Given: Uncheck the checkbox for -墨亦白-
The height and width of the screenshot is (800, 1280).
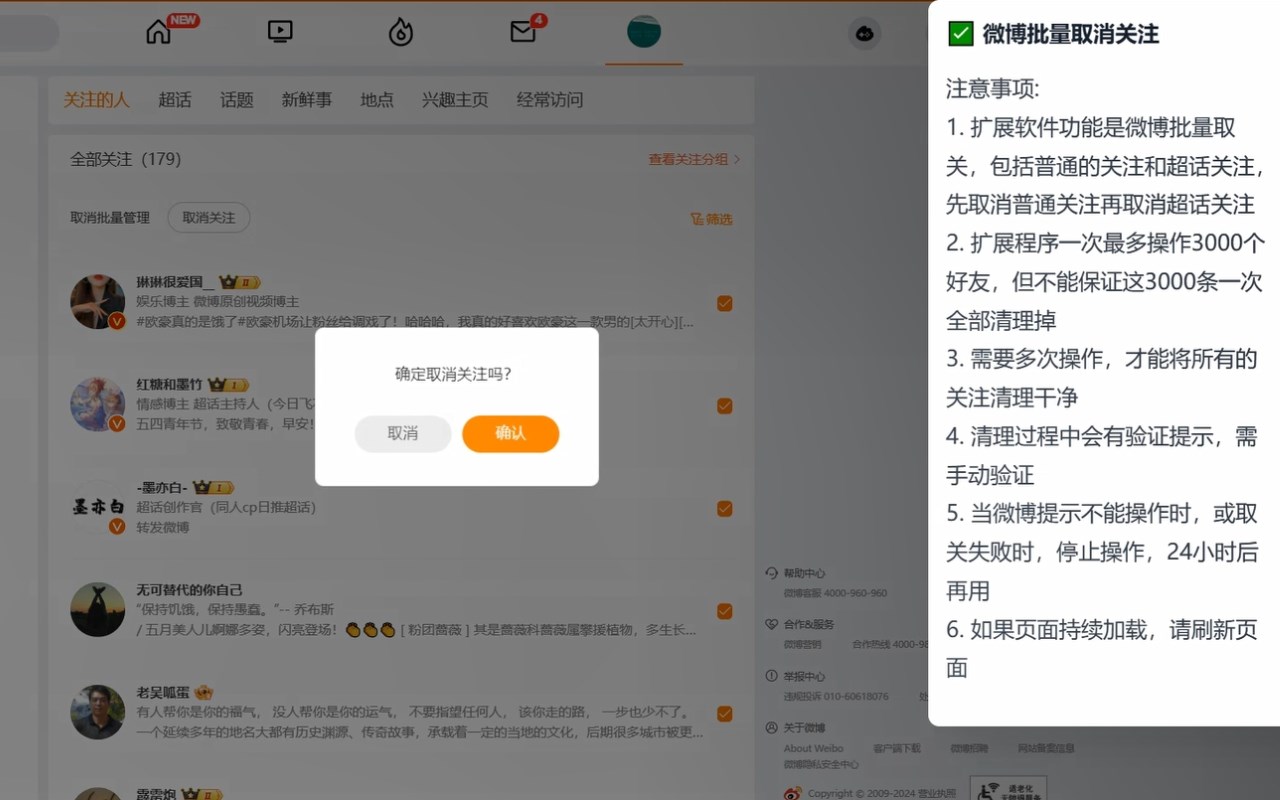Looking at the screenshot, I should tap(725, 508).
